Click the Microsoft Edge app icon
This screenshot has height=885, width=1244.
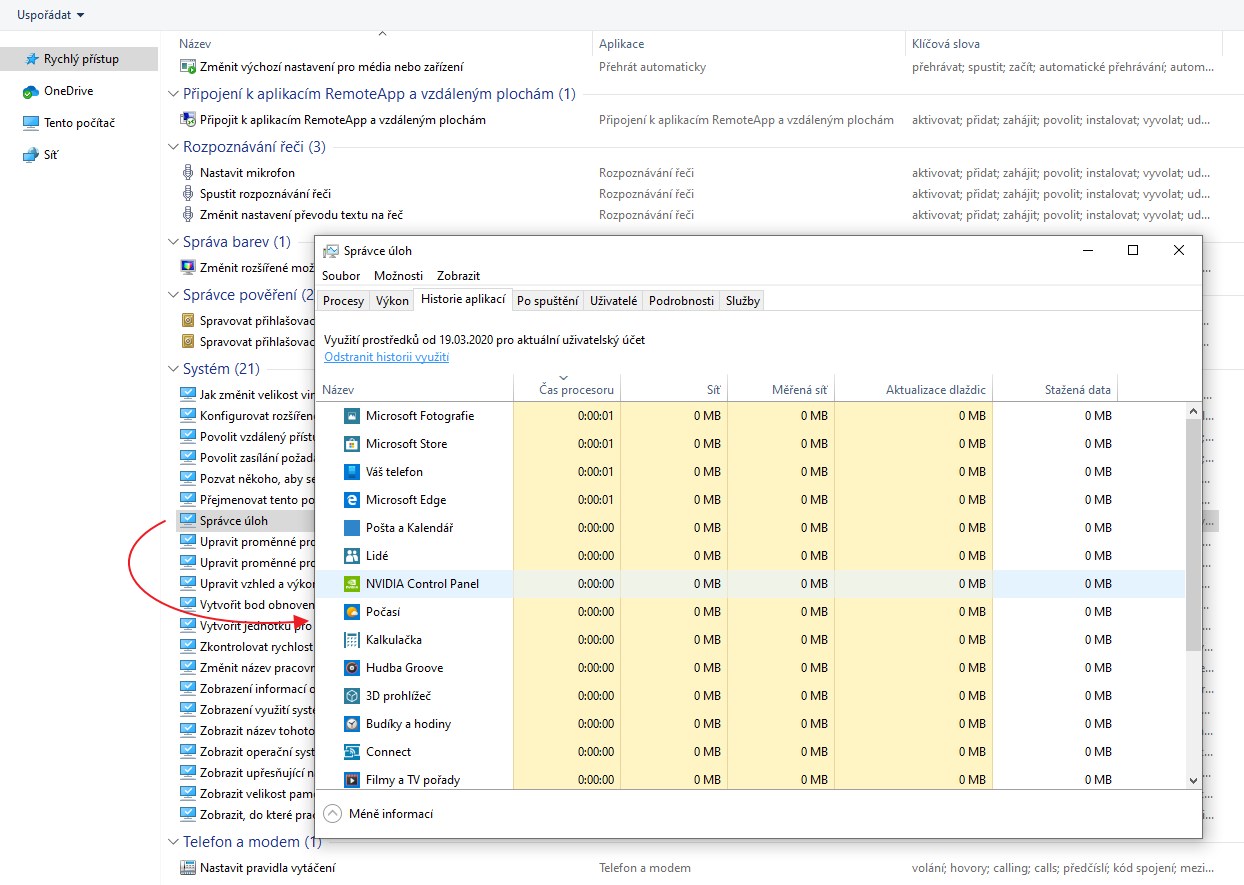pos(351,500)
